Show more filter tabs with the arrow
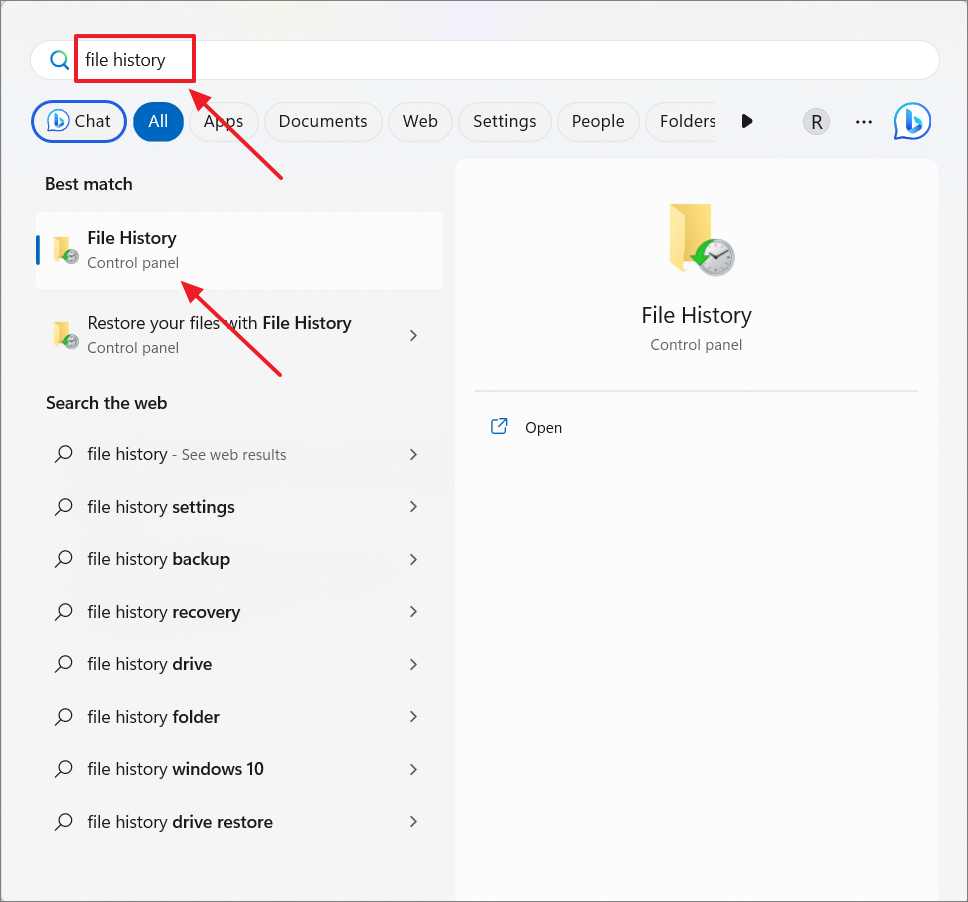968x902 pixels. pos(746,121)
